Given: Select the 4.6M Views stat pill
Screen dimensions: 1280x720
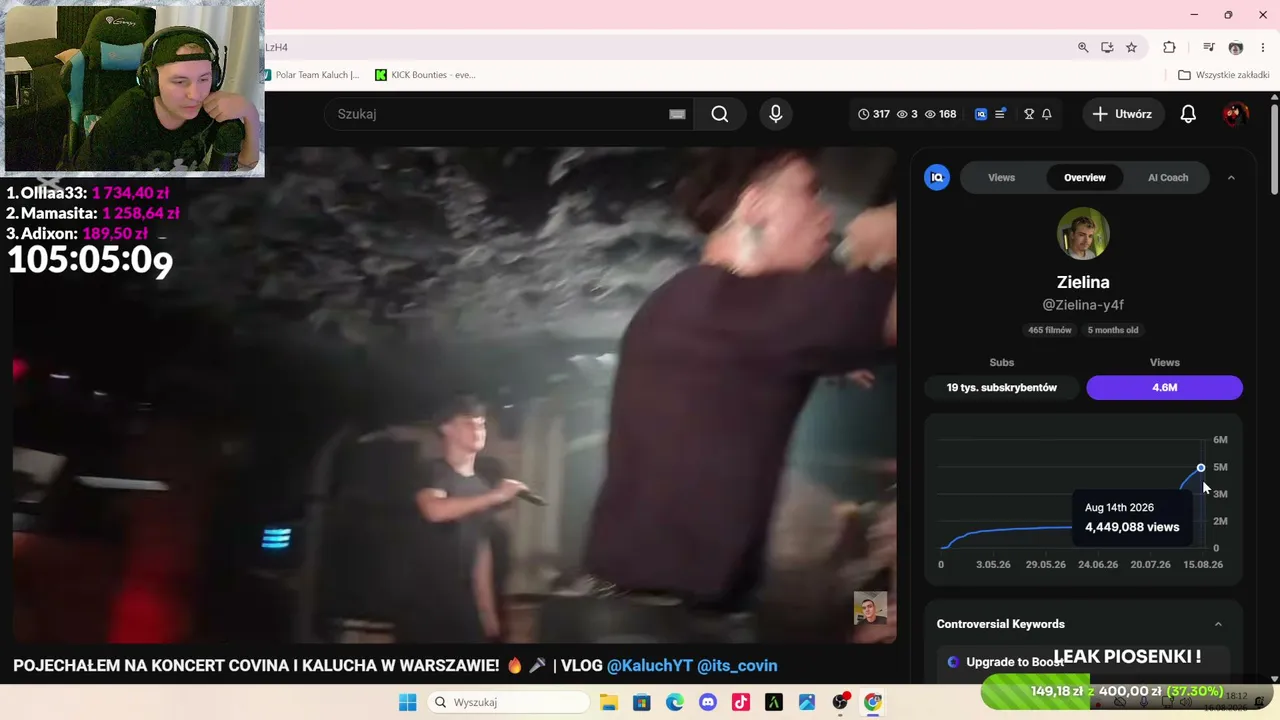Looking at the screenshot, I should pyautogui.click(x=1165, y=387).
